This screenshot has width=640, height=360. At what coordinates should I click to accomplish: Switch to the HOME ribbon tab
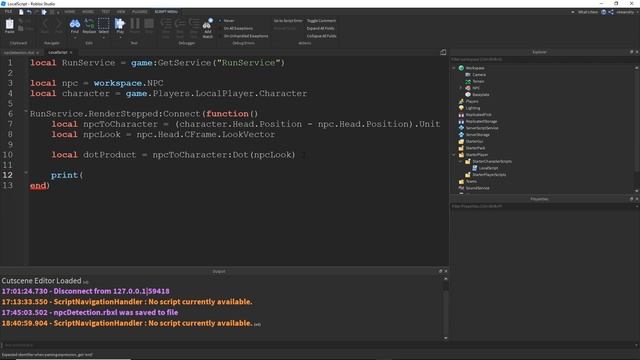click(70, 12)
